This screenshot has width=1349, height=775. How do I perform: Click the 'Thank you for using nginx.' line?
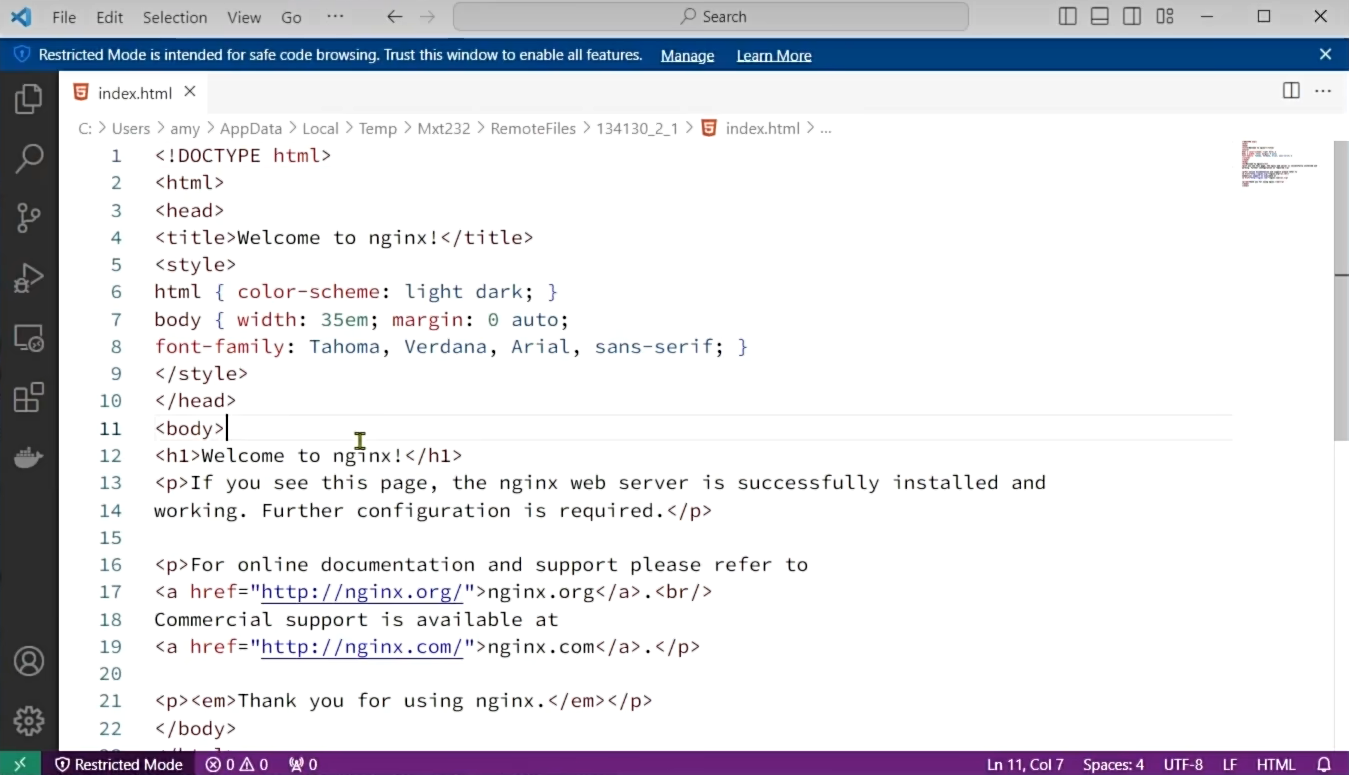coord(403,701)
